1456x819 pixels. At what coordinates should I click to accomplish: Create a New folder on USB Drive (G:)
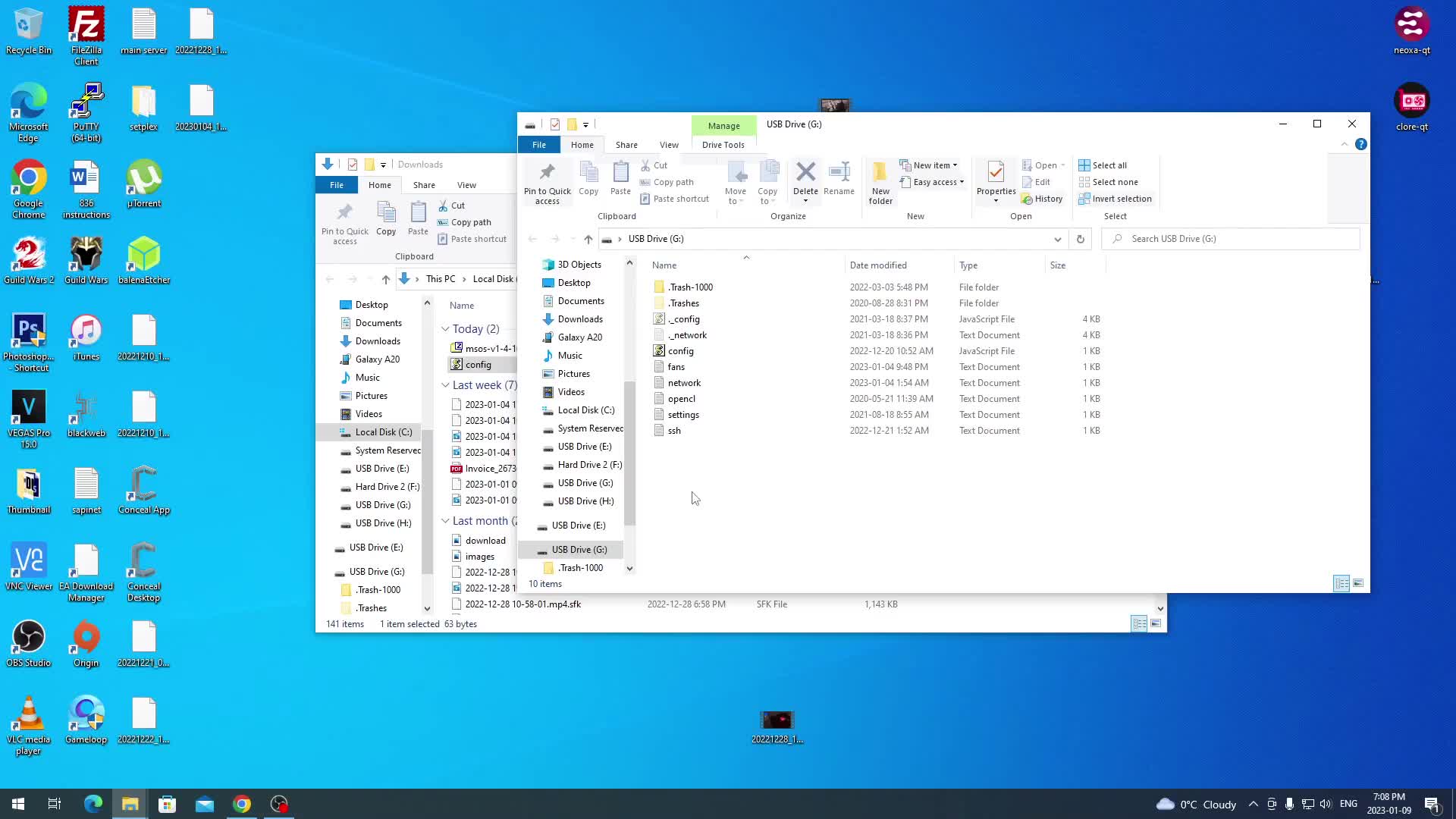(x=880, y=180)
